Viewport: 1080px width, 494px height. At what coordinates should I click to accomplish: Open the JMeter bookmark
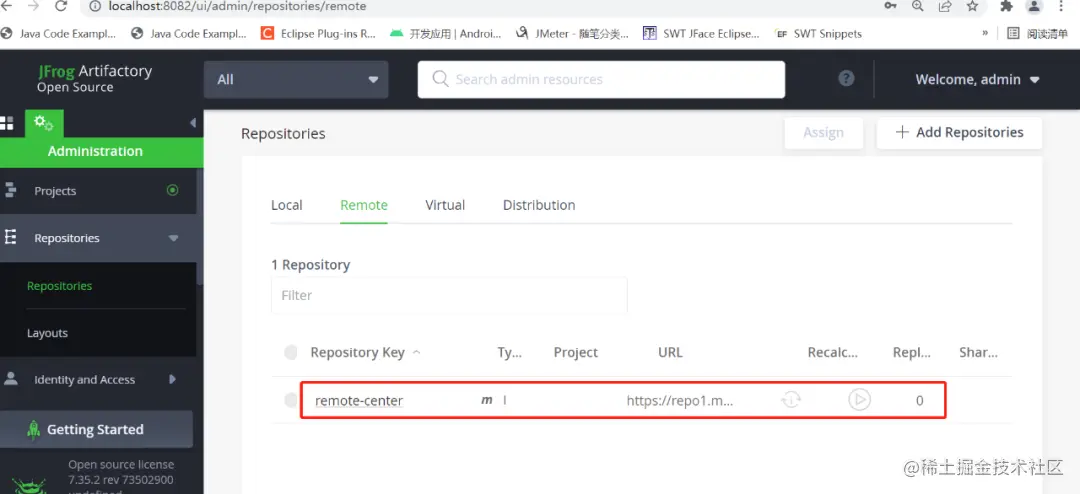pos(572,33)
